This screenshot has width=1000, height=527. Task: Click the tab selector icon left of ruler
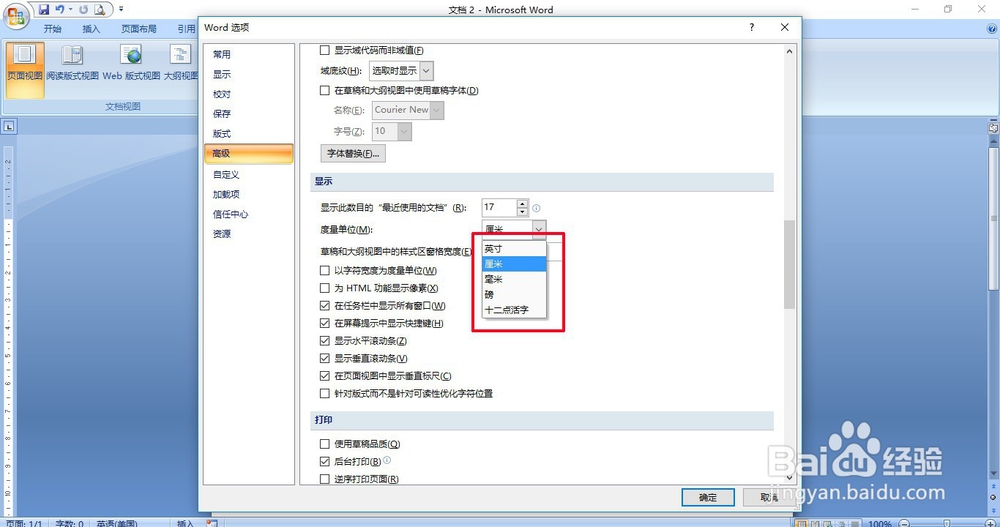click(9, 126)
